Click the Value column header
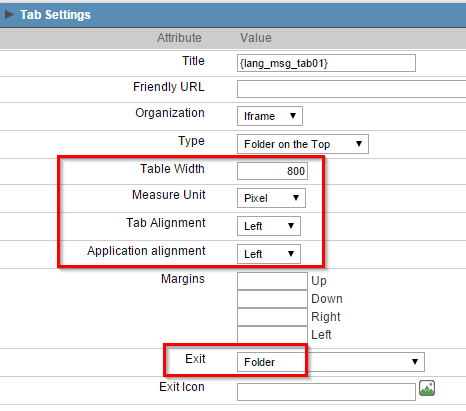Image resolution: width=466 pixels, height=411 pixels. click(x=256, y=38)
